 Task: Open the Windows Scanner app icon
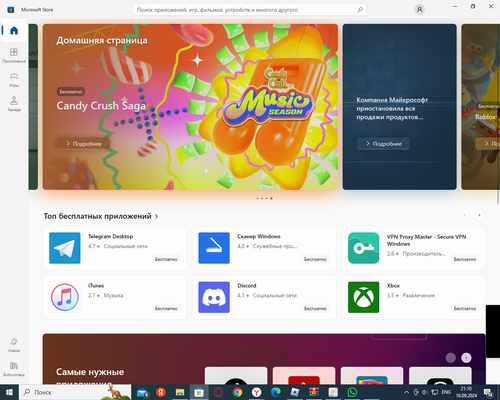coord(214,248)
